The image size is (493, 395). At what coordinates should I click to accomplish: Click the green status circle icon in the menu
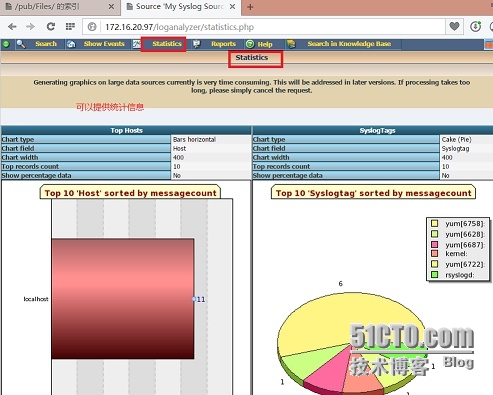[6, 44]
